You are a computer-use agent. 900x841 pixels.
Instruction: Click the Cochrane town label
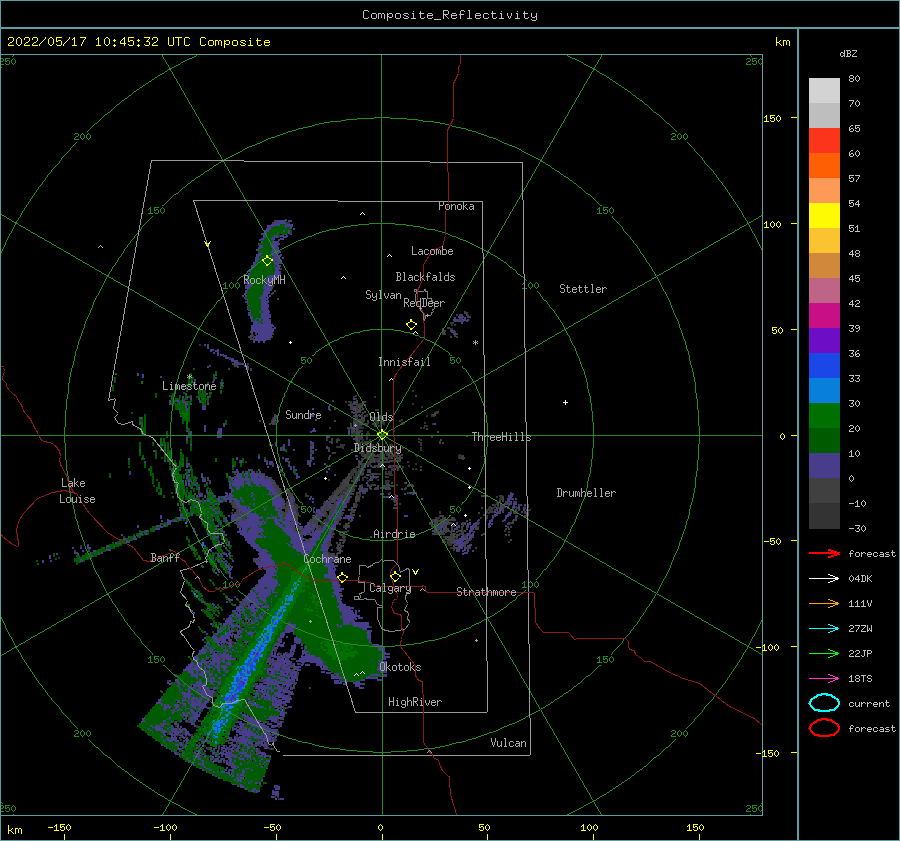point(327,559)
